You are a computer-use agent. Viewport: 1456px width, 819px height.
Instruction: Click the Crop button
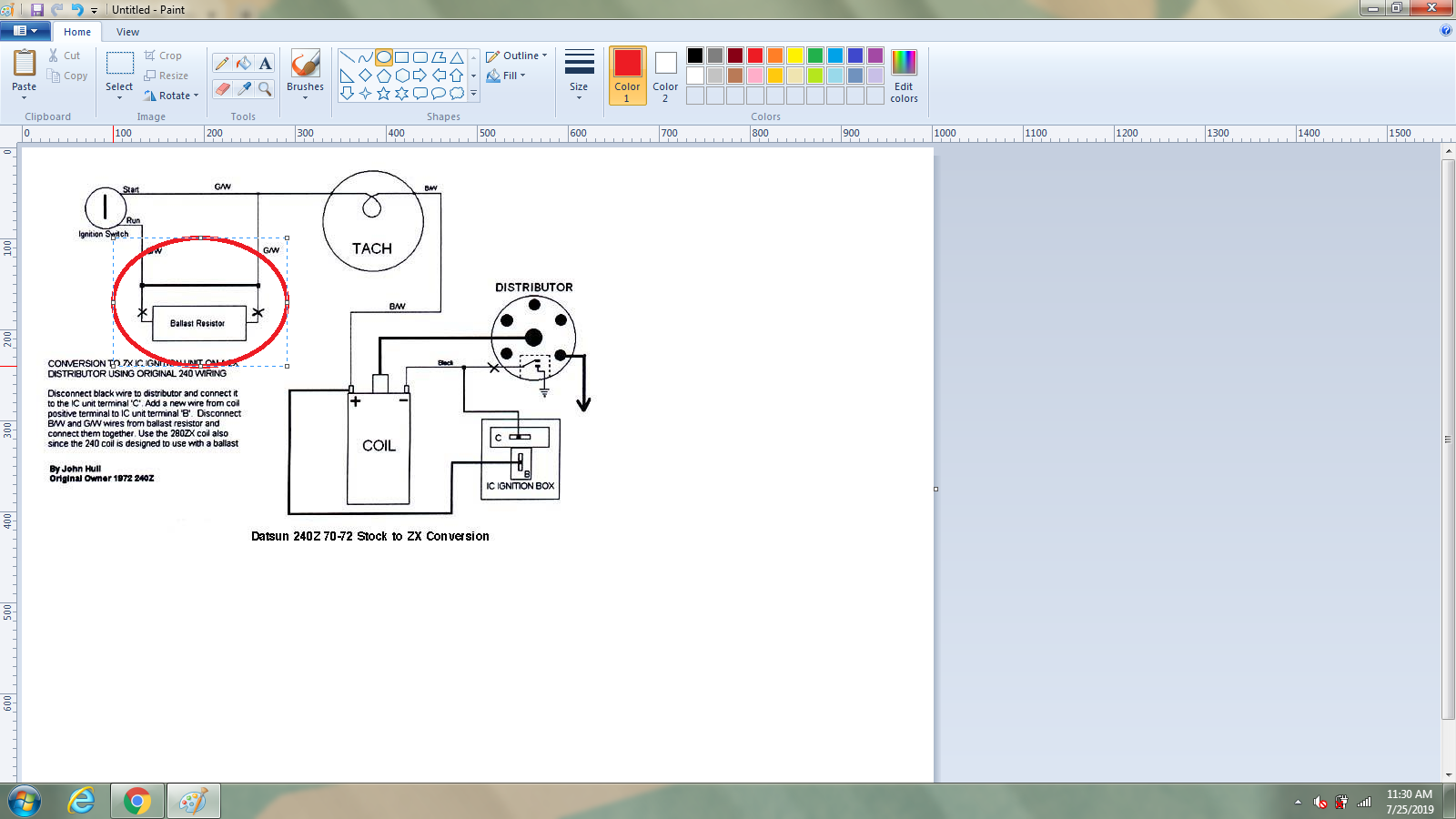pyautogui.click(x=163, y=56)
